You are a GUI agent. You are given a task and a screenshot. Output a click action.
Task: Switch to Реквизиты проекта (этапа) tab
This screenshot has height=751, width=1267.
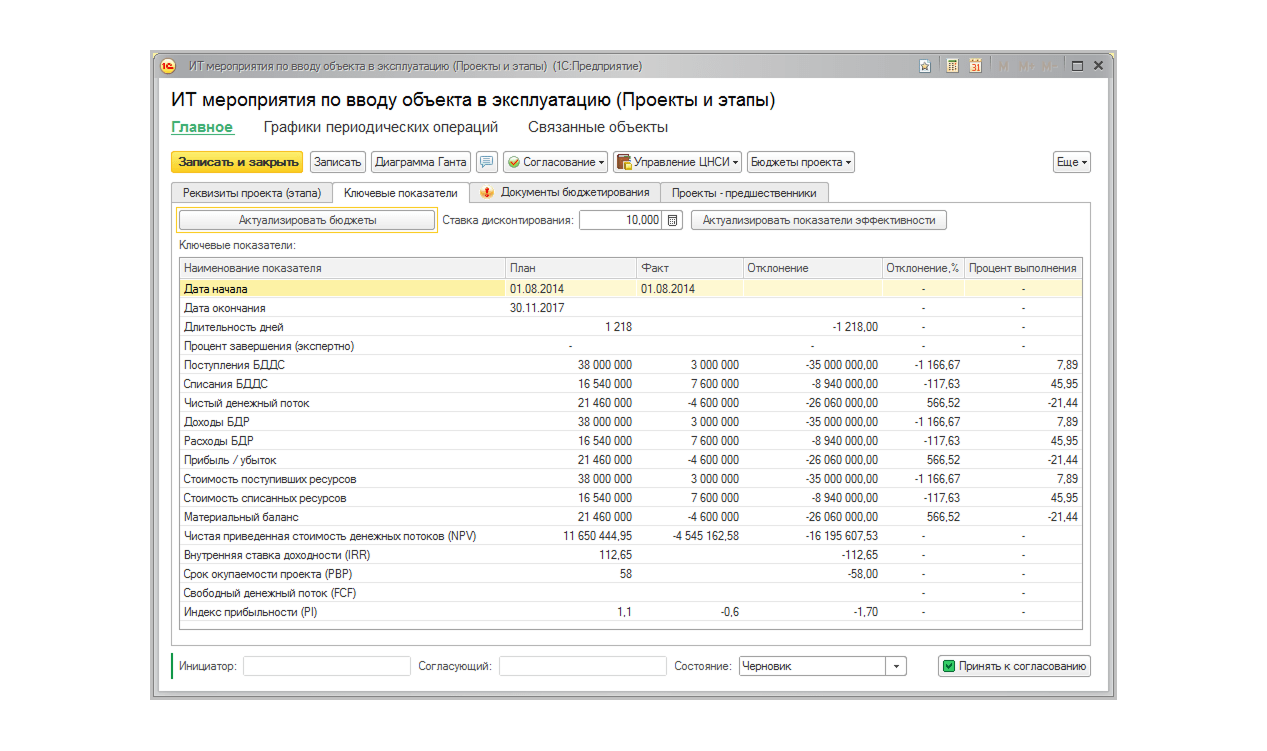click(252, 193)
